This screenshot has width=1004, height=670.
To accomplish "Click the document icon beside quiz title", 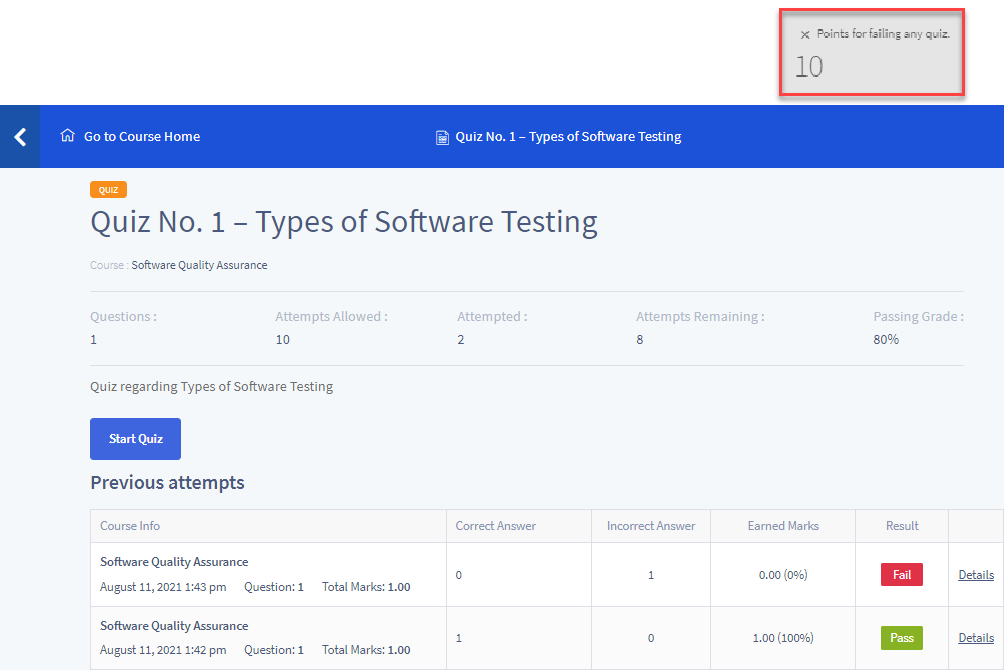I will click(x=442, y=137).
